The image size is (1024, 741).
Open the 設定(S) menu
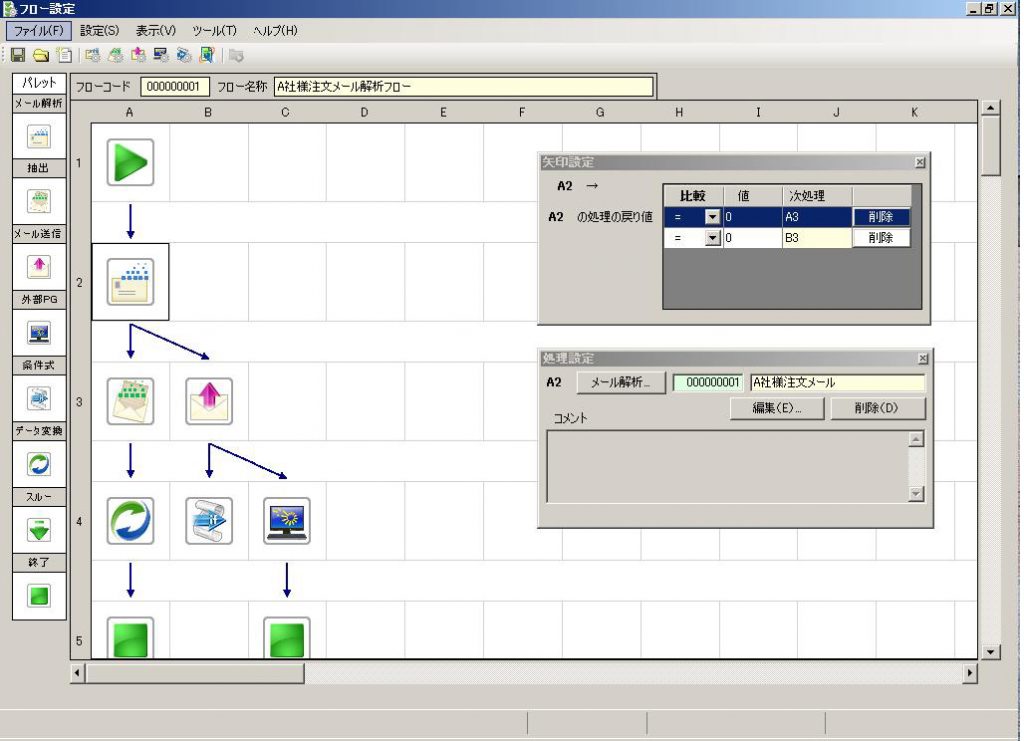tap(99, 31)
